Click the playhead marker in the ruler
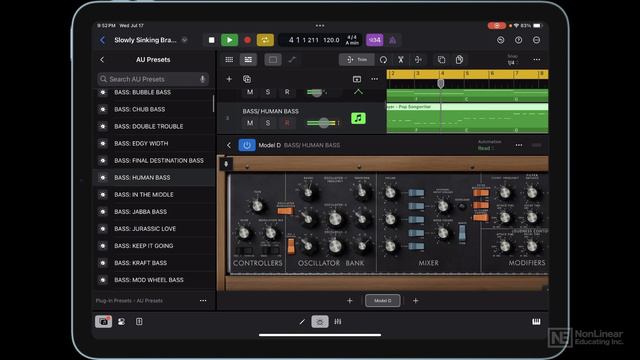This screenshot has height=360, width=640. 441,84
